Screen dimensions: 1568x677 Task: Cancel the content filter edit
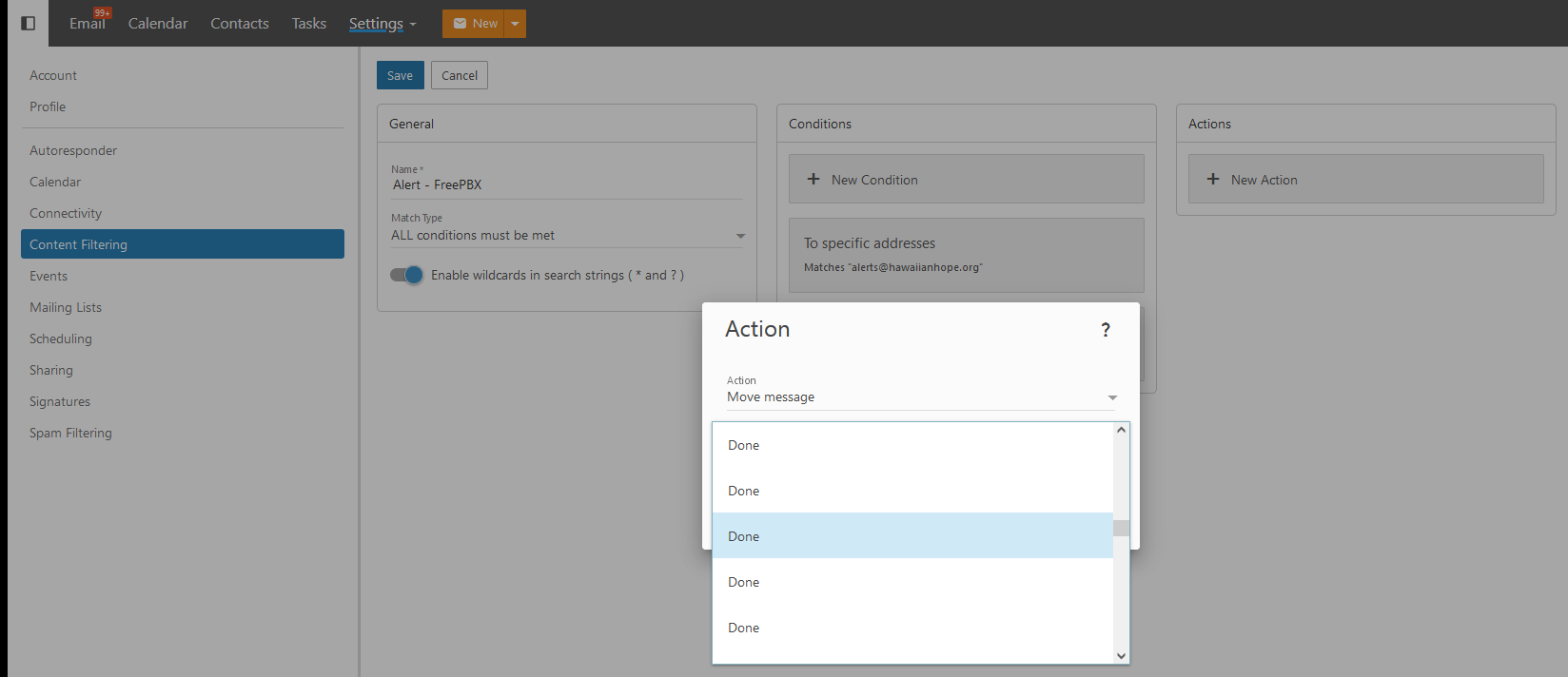pyautogui.click(x=460, y=75)
